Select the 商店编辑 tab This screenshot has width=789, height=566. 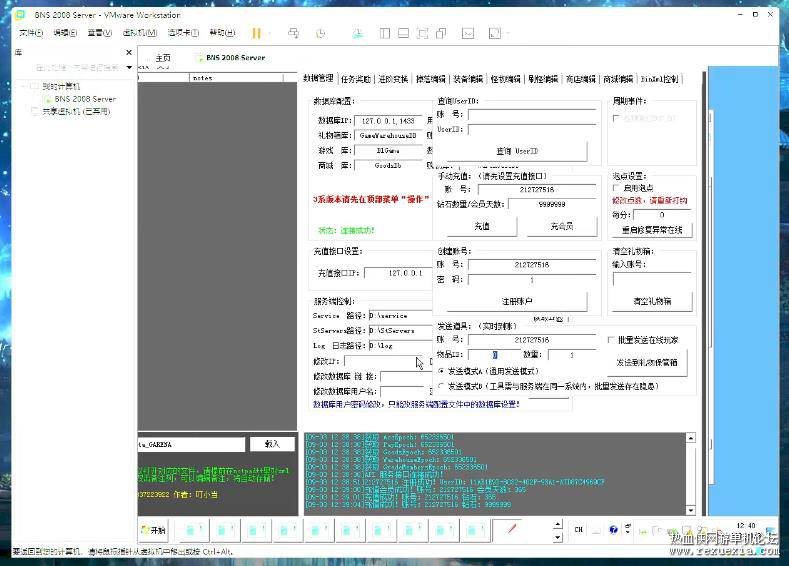click(581, 79)
